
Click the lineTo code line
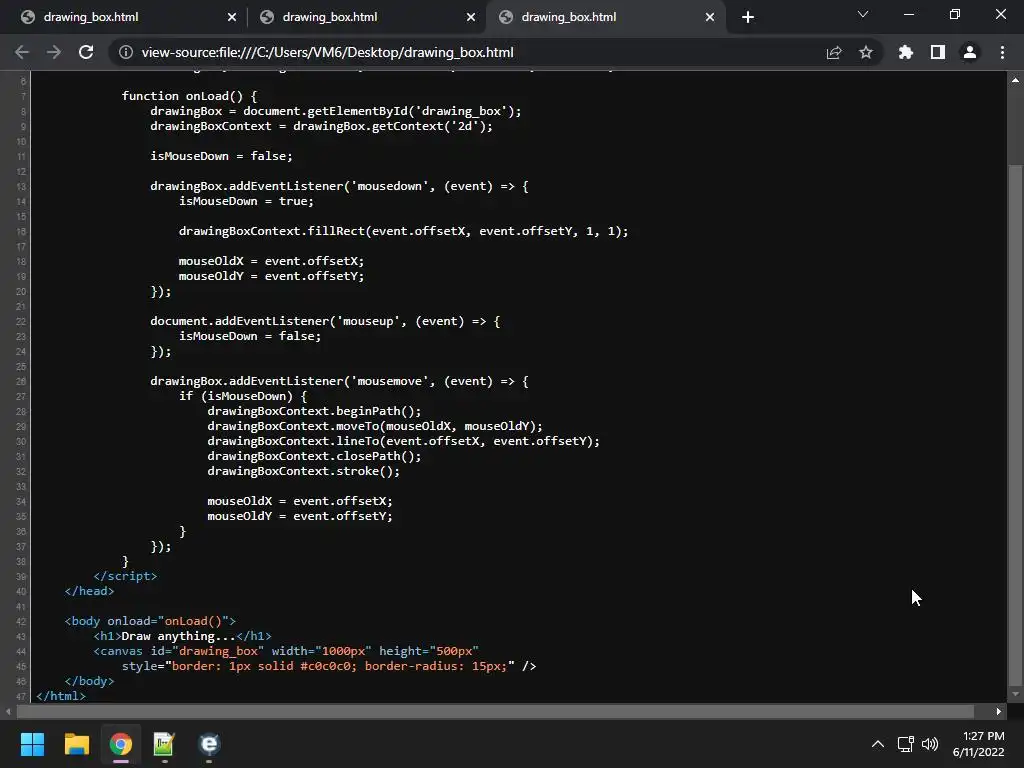click(404, 441)
